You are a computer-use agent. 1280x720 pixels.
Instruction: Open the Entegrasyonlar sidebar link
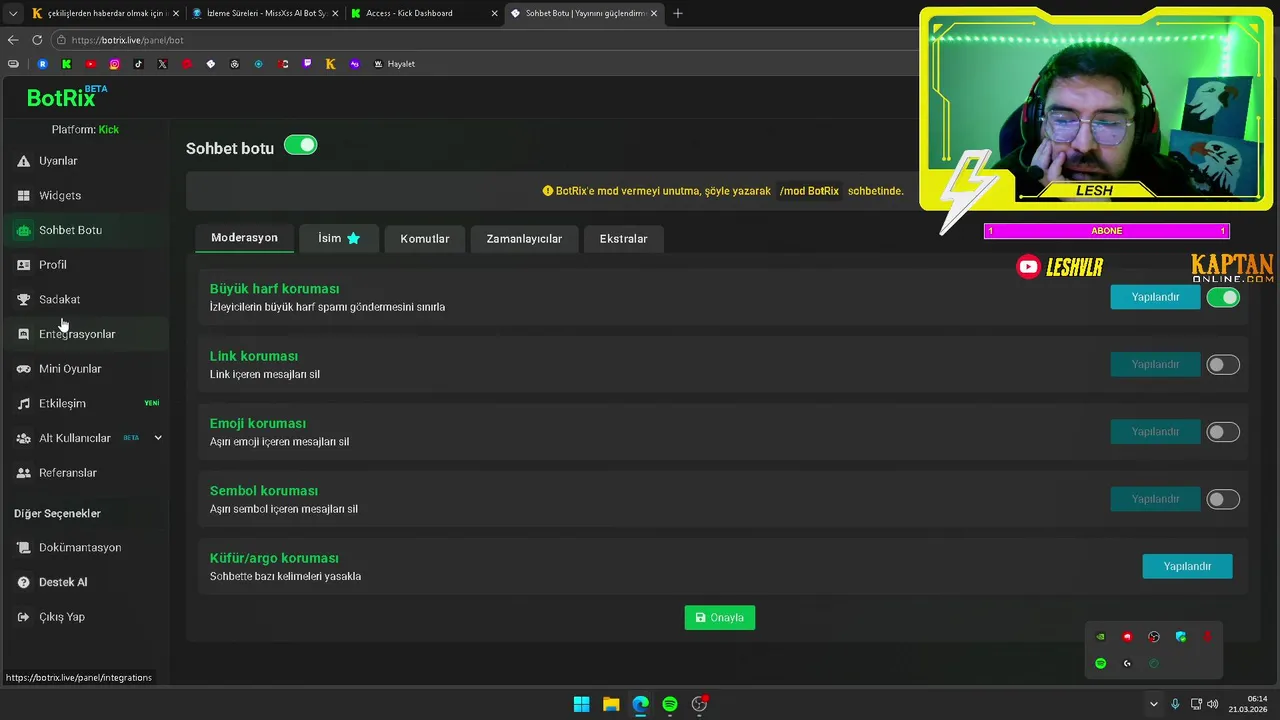[84, 334]
